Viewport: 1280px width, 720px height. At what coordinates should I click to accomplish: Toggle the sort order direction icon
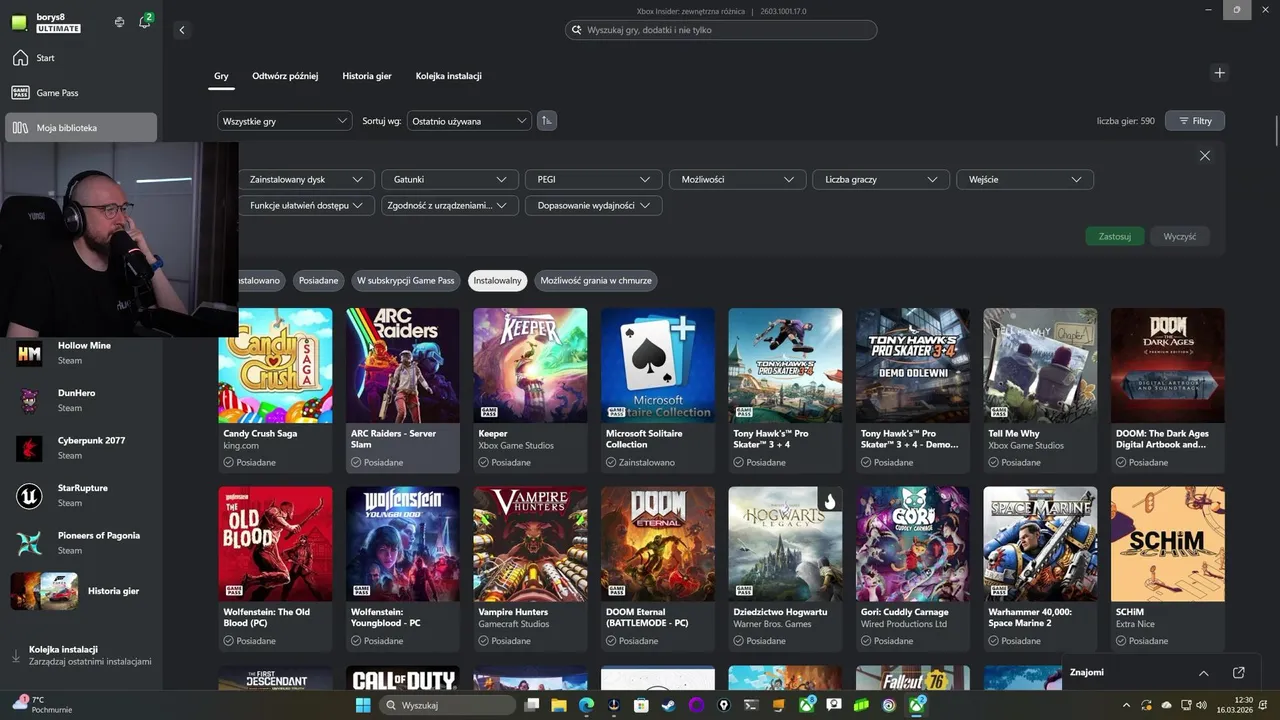546,121
